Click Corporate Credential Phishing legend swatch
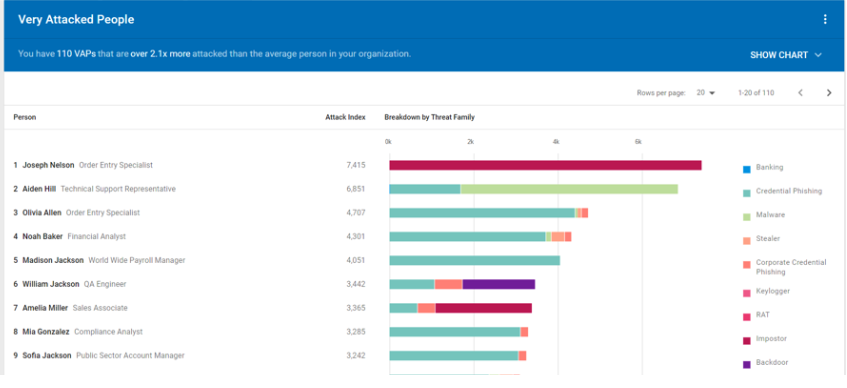 click(747, 265)
